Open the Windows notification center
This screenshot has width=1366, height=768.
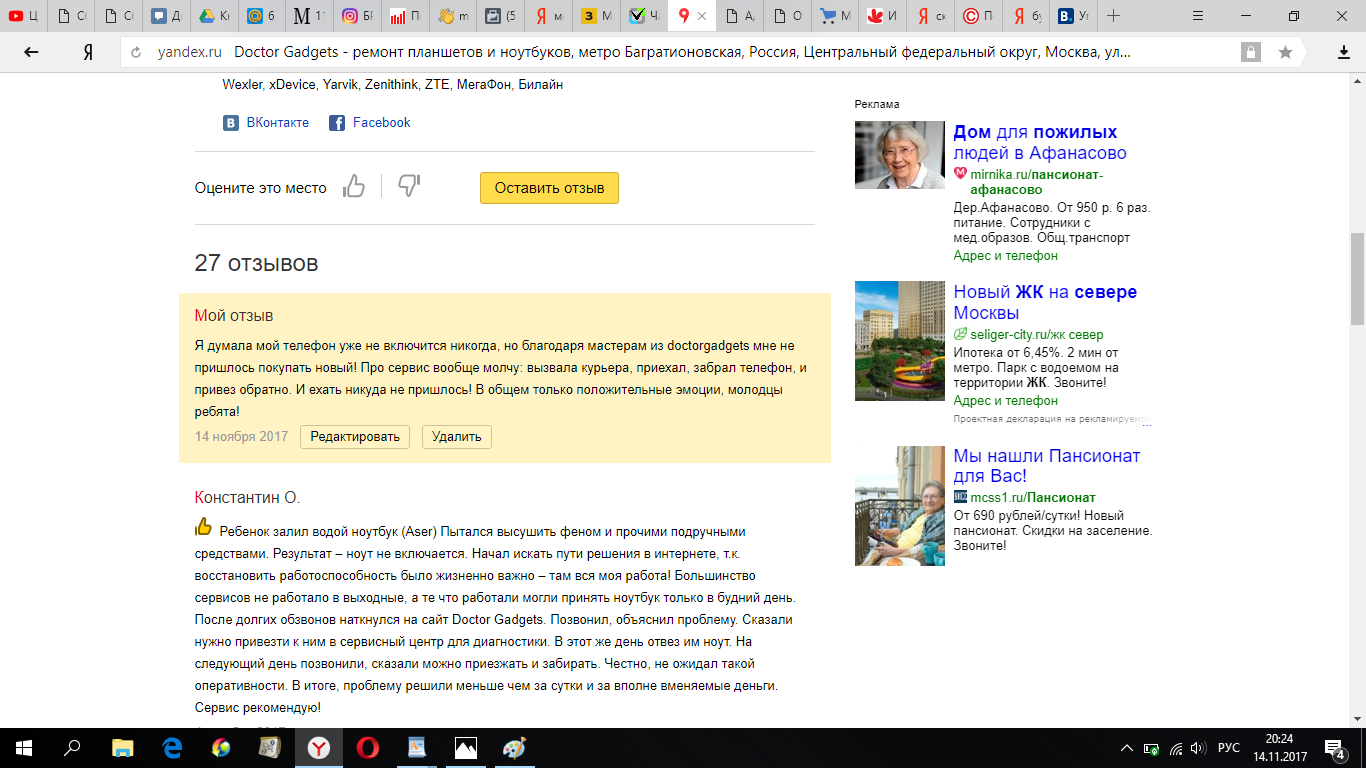tap(1335, 747)
